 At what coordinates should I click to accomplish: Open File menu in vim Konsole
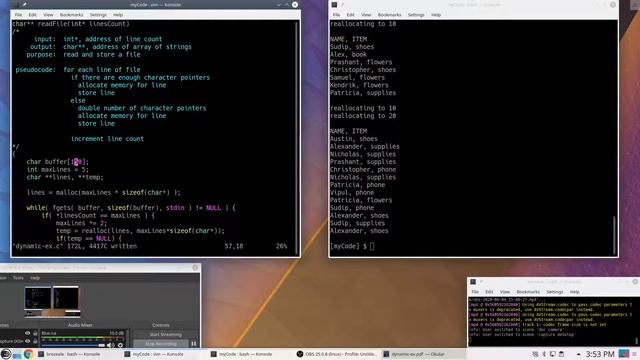18,15
